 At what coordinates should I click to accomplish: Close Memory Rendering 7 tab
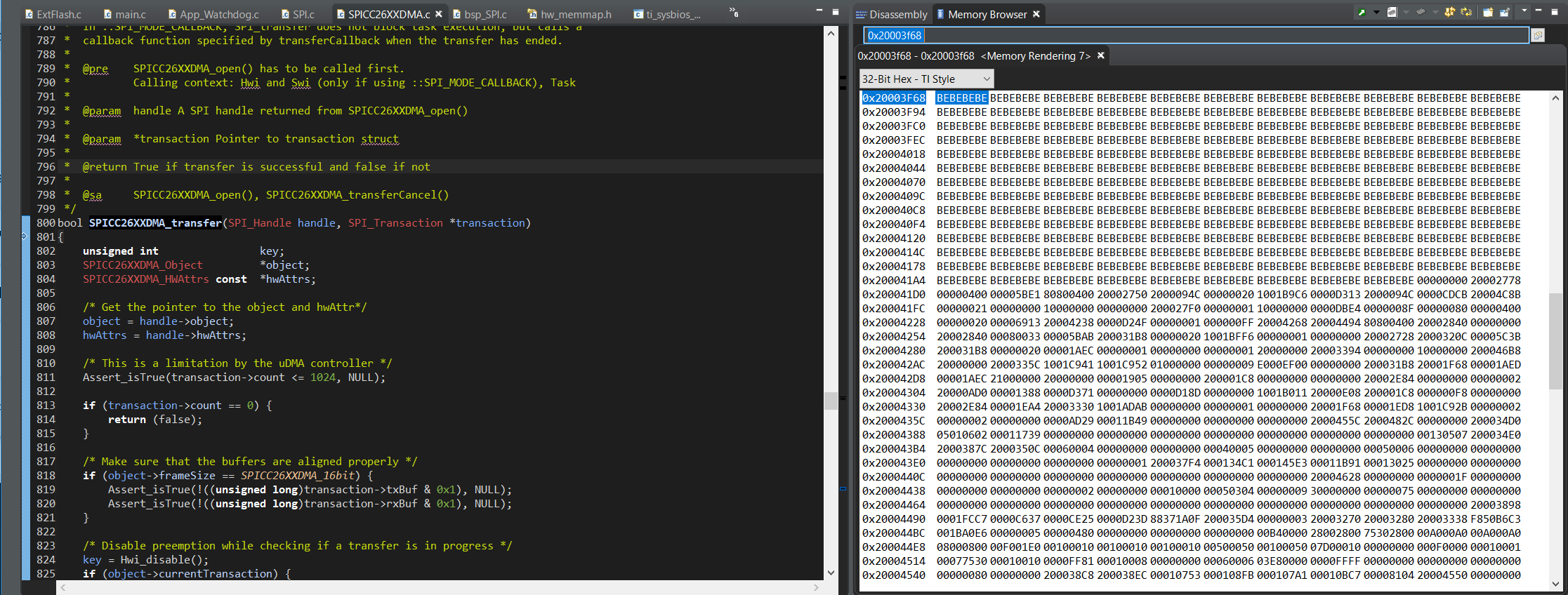1101,55
